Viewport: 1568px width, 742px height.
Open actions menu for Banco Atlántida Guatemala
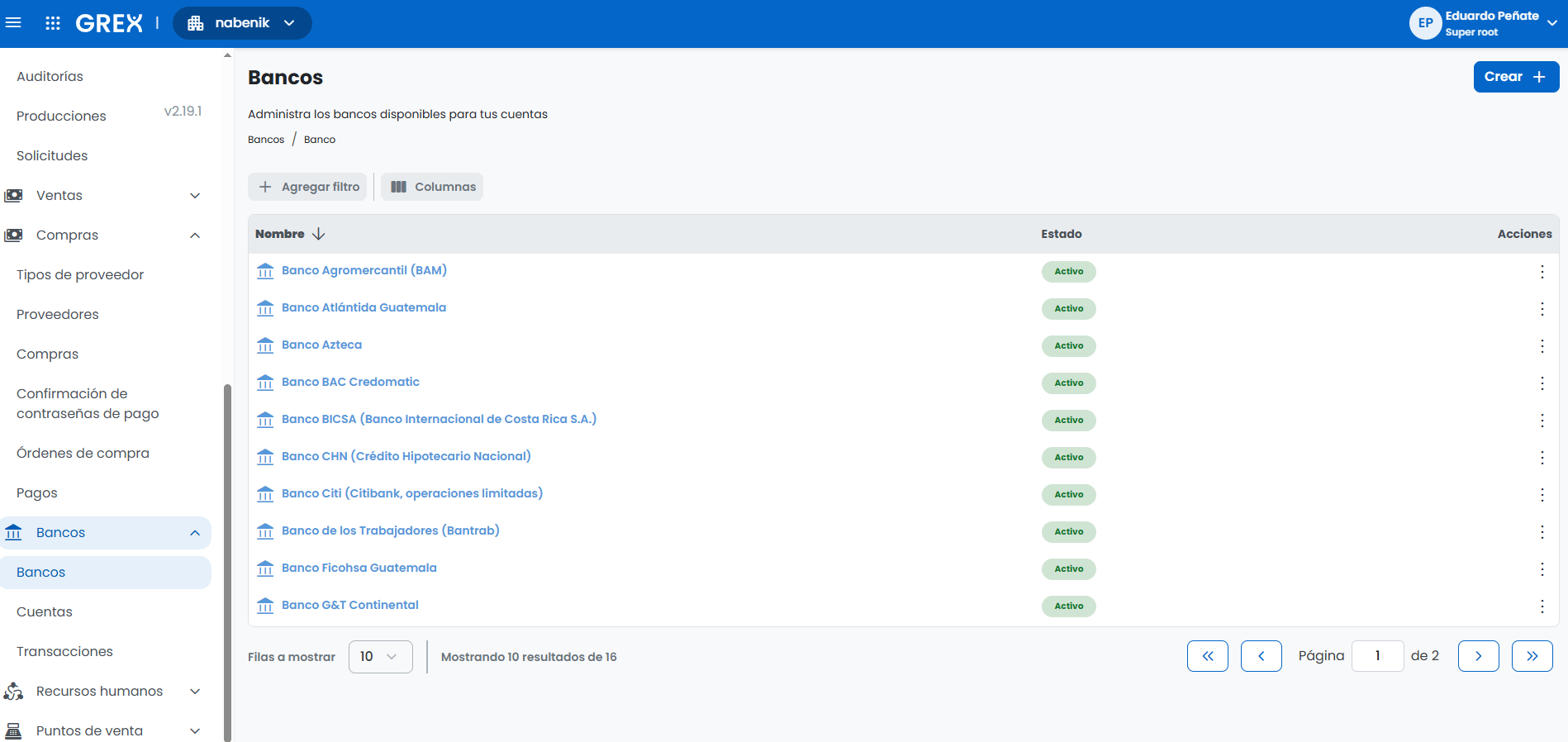1542,309
